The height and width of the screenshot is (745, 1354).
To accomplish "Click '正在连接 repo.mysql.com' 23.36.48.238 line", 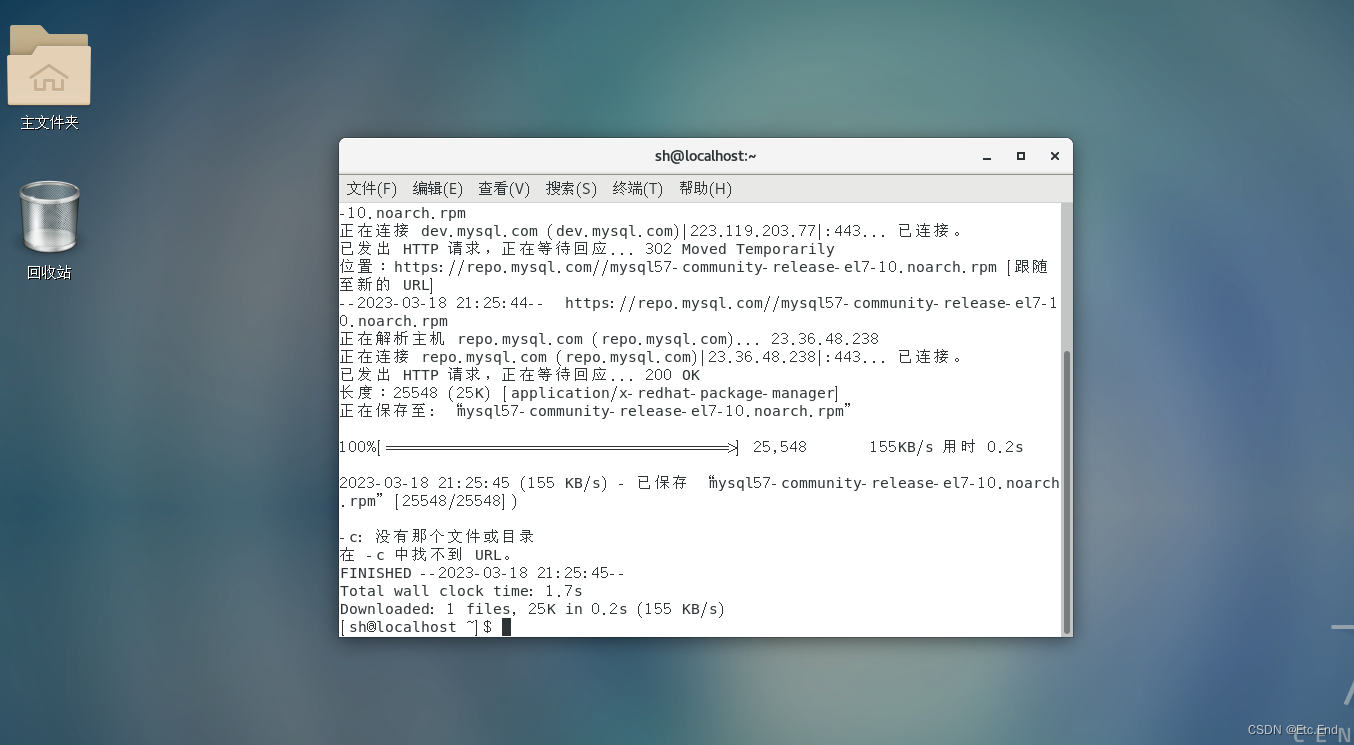I will [x=651, y=357].
